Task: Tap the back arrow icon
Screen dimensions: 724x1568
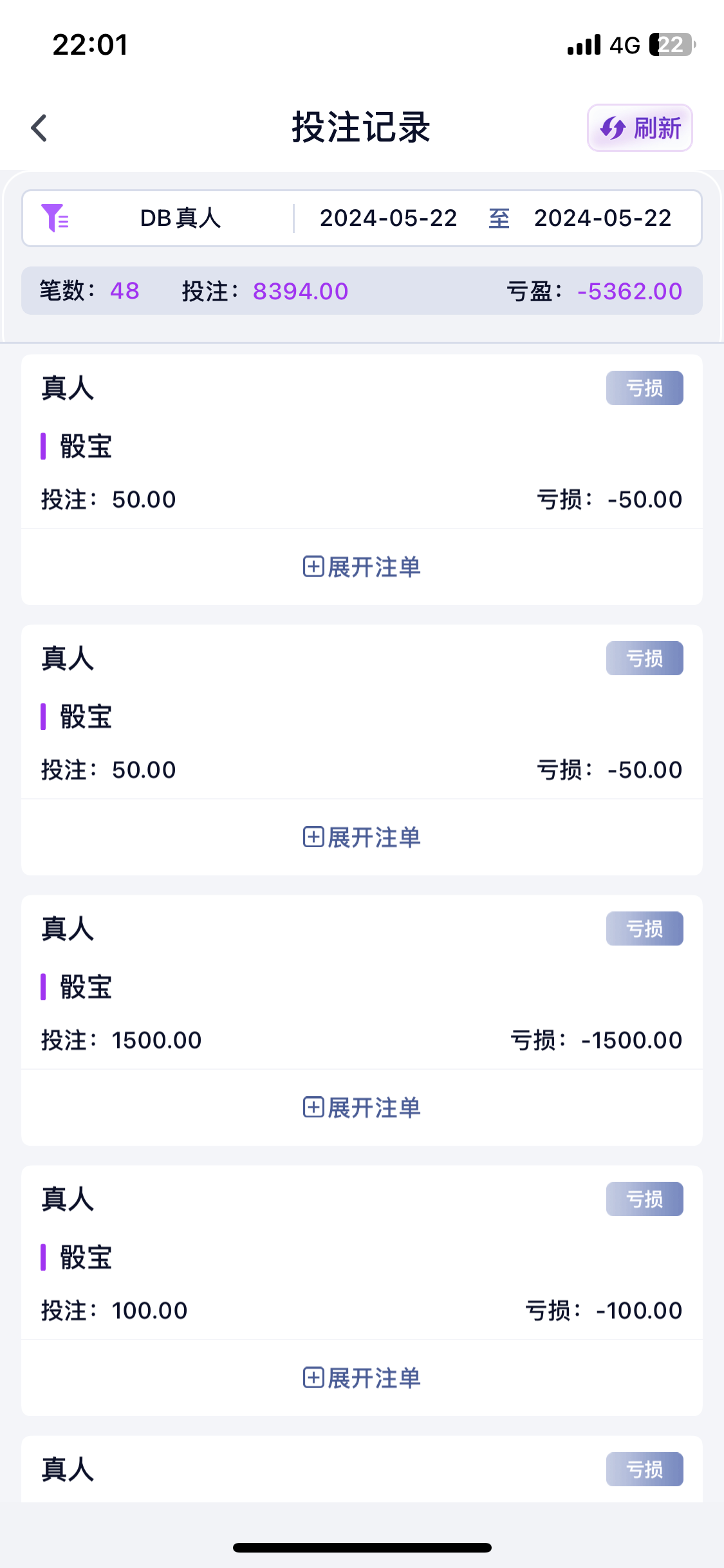Action: 39,127
